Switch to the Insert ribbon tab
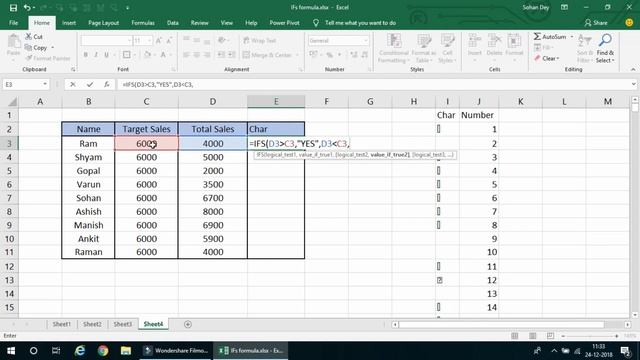 69,23
